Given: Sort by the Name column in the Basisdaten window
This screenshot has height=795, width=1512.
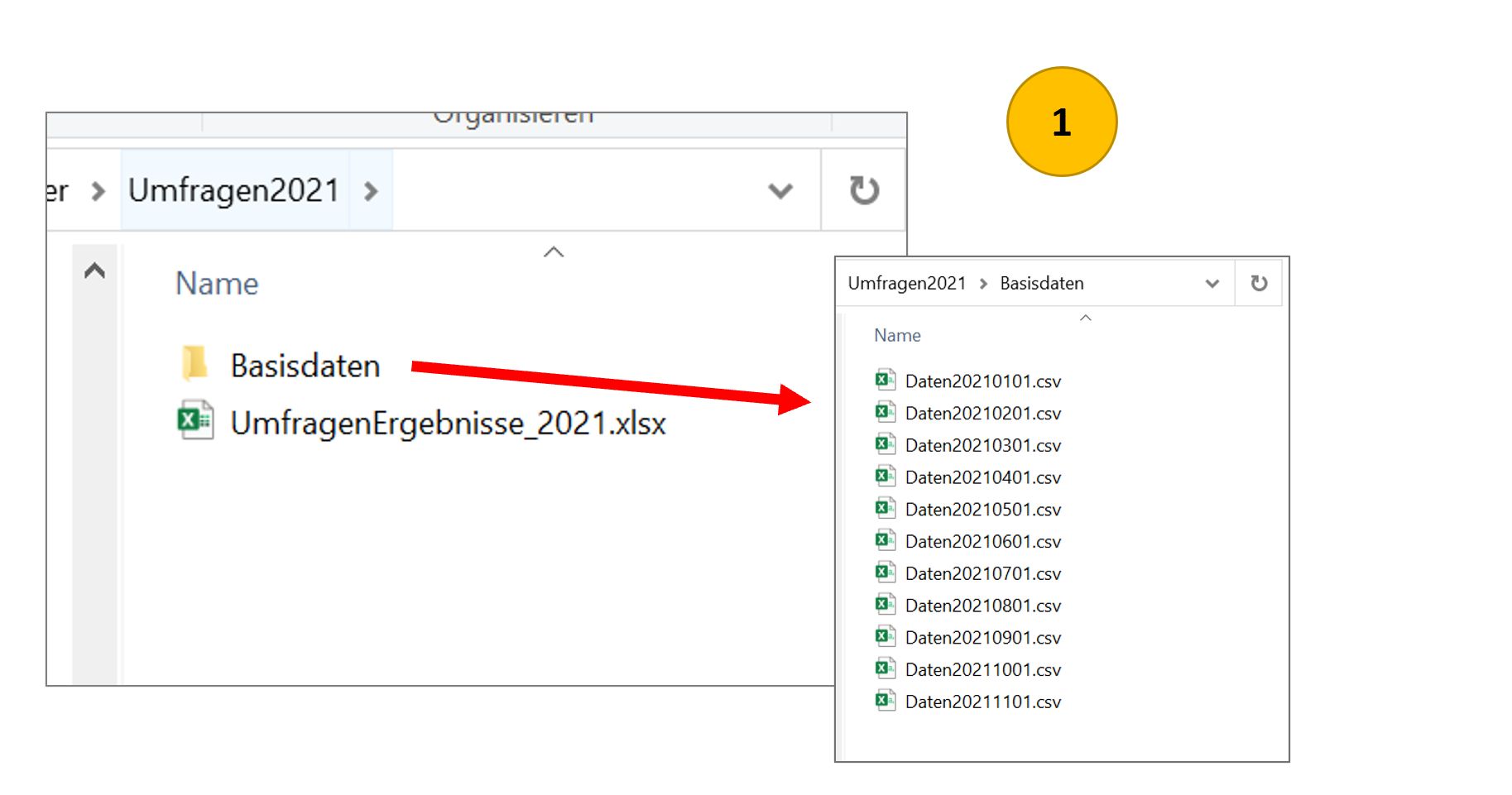Looking at the screenshot, I should [897, 335].
